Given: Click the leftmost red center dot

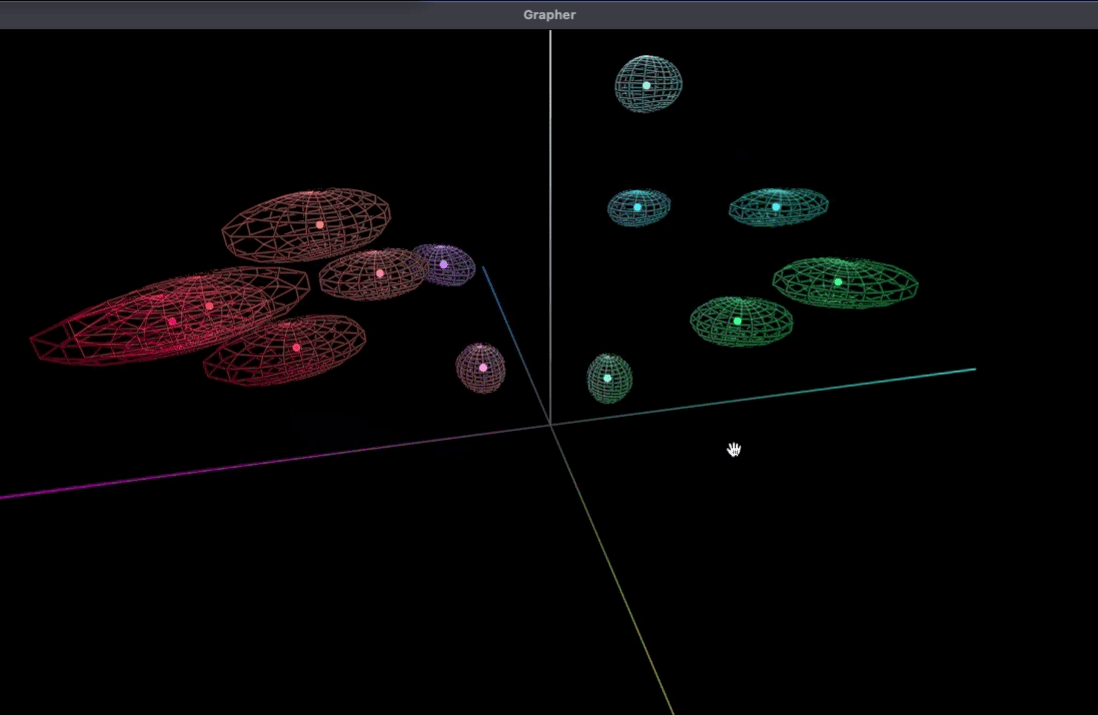Looking at the screenshot, I should (x=172, y=322).
